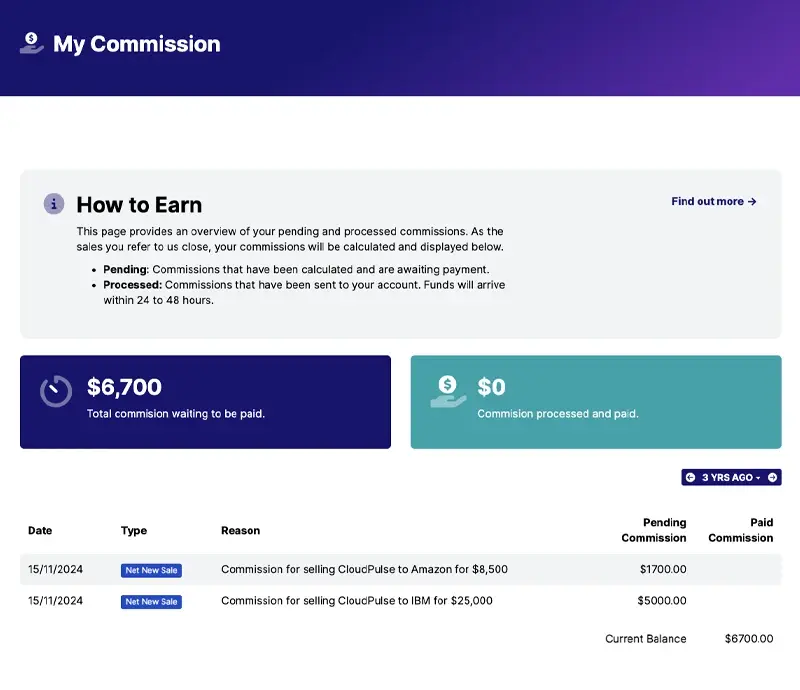Click the Pending Commission column header
800x690 pixels.
[x=654, y=530]
